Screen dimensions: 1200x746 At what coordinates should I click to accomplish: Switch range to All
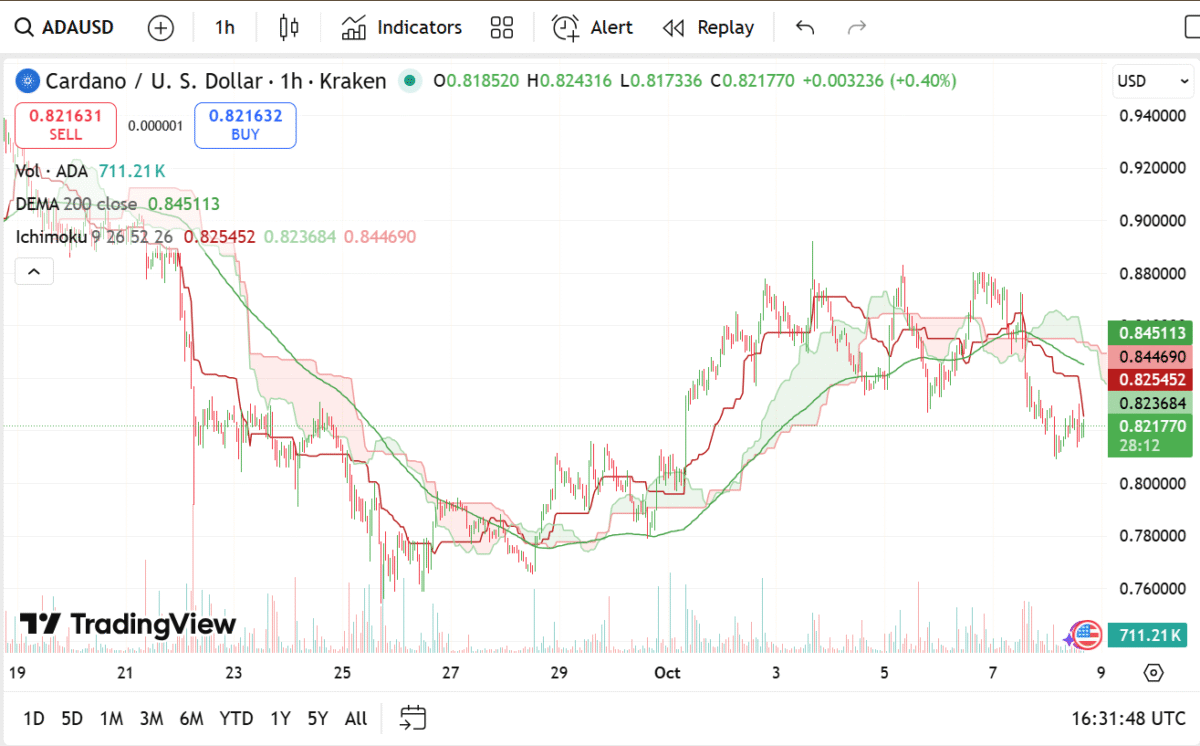(355, 718)
